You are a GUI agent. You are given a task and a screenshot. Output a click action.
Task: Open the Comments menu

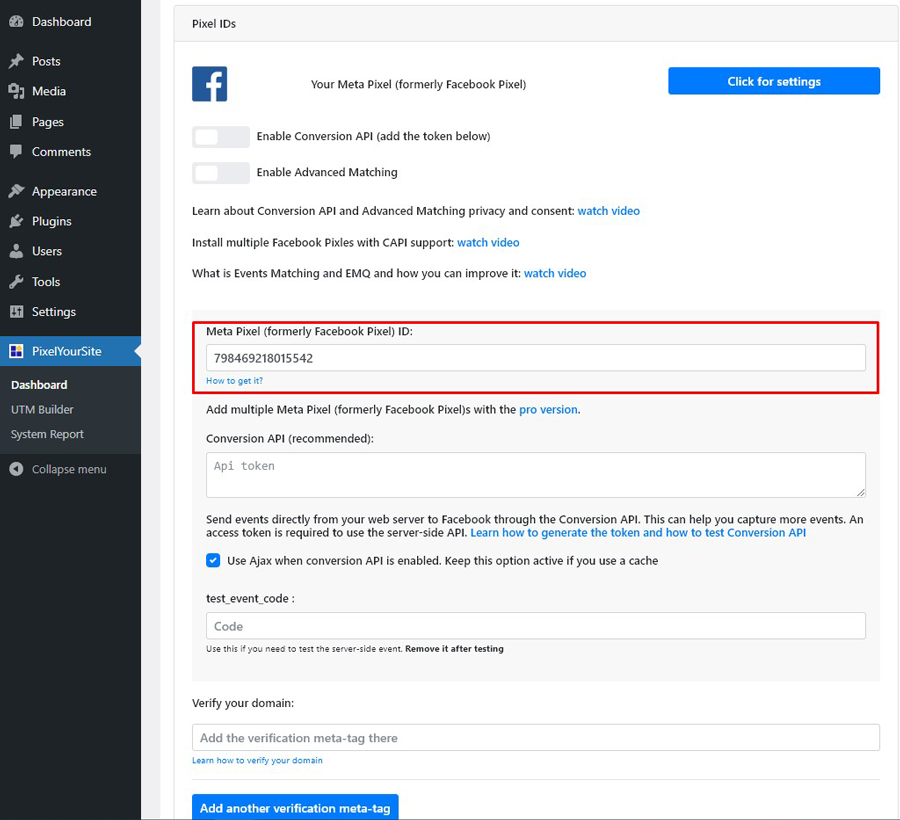coord(61,151)
